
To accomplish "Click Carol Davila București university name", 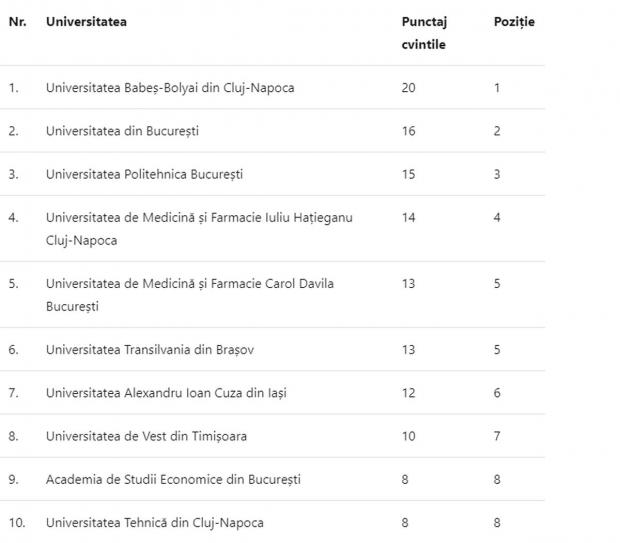I will click(x=190, y=294).
